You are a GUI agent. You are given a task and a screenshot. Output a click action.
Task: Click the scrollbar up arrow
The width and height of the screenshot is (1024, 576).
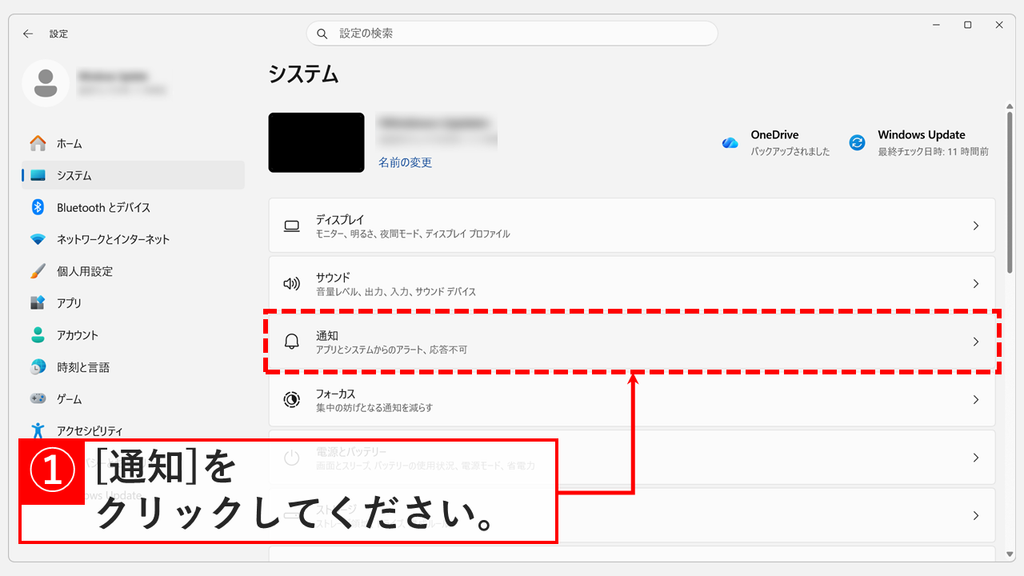1010,106
